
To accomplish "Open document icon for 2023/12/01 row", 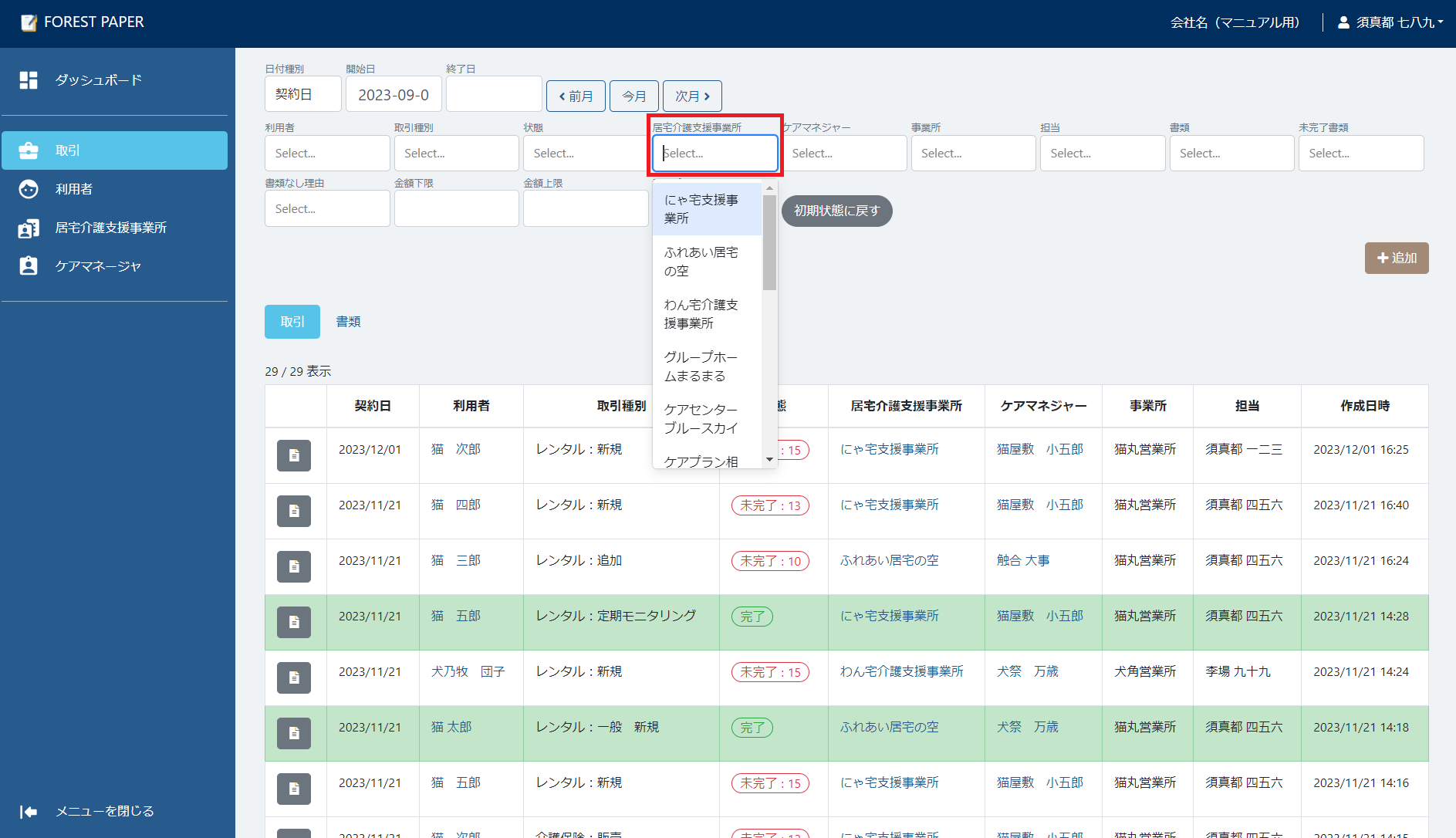I will click(x=294, y=455).
